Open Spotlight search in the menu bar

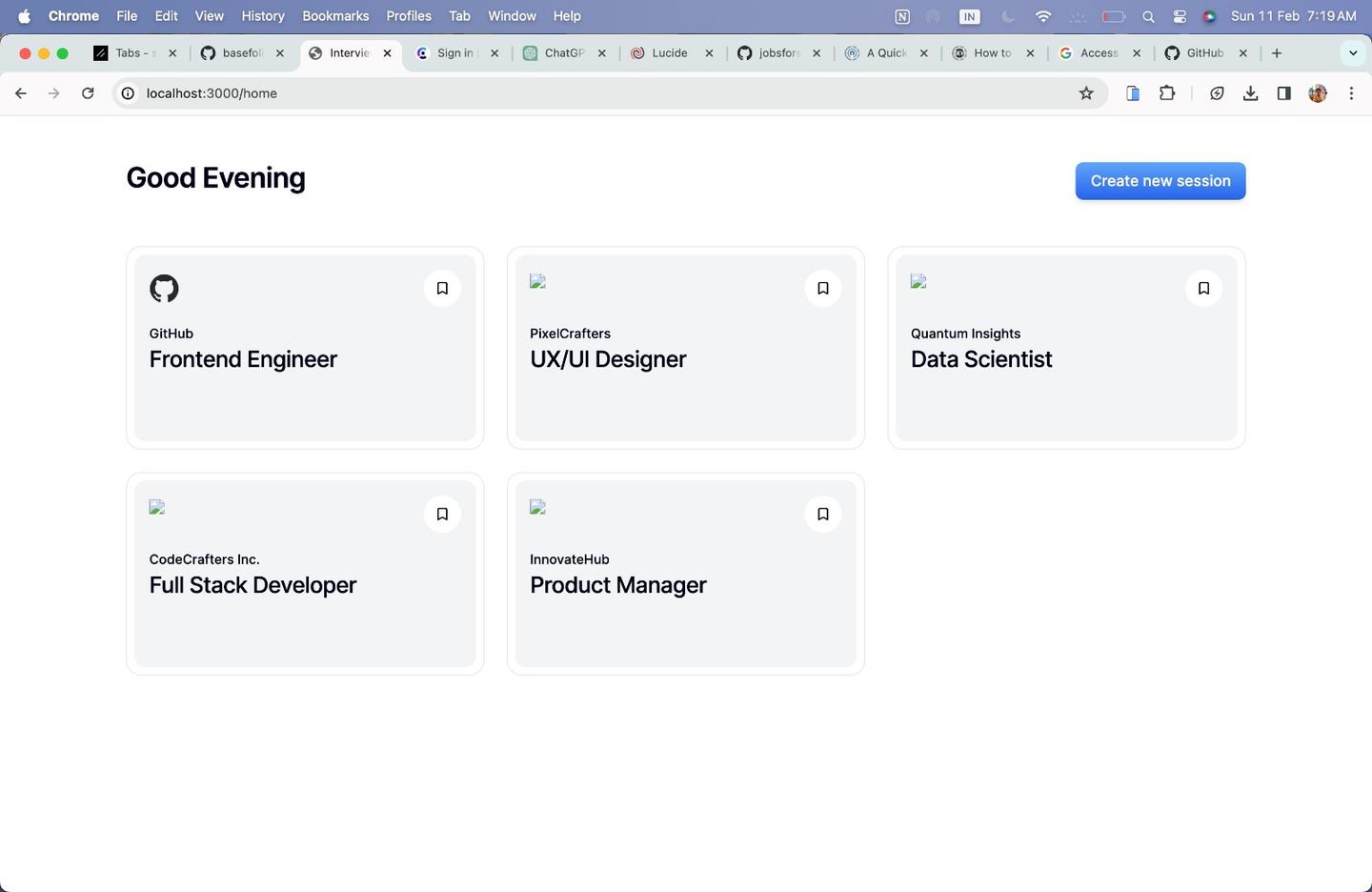coord(1148,16)
